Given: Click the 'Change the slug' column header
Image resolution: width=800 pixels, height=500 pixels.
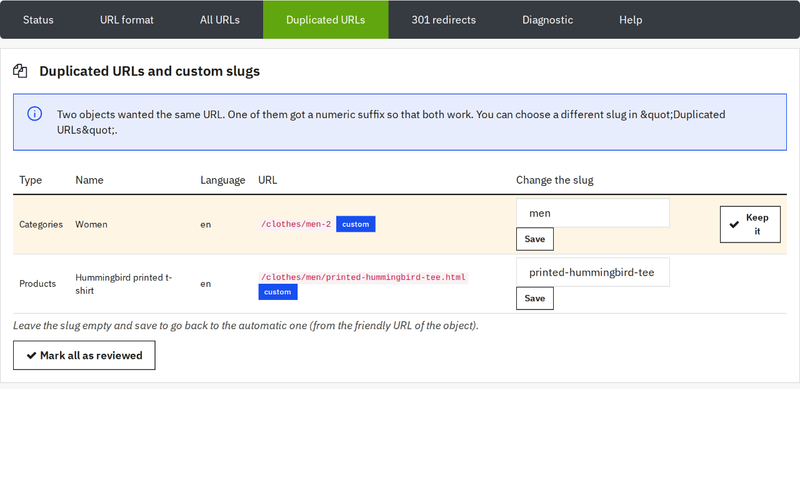Looking at the screenshot, I should click(x=555, y=180).
